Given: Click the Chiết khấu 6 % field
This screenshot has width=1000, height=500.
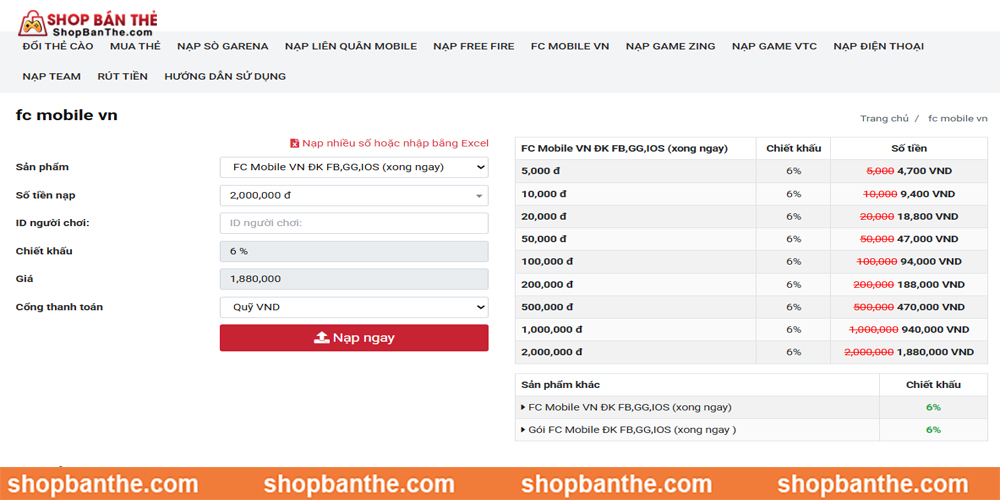Looking at the screenshot, I should 354,251.
